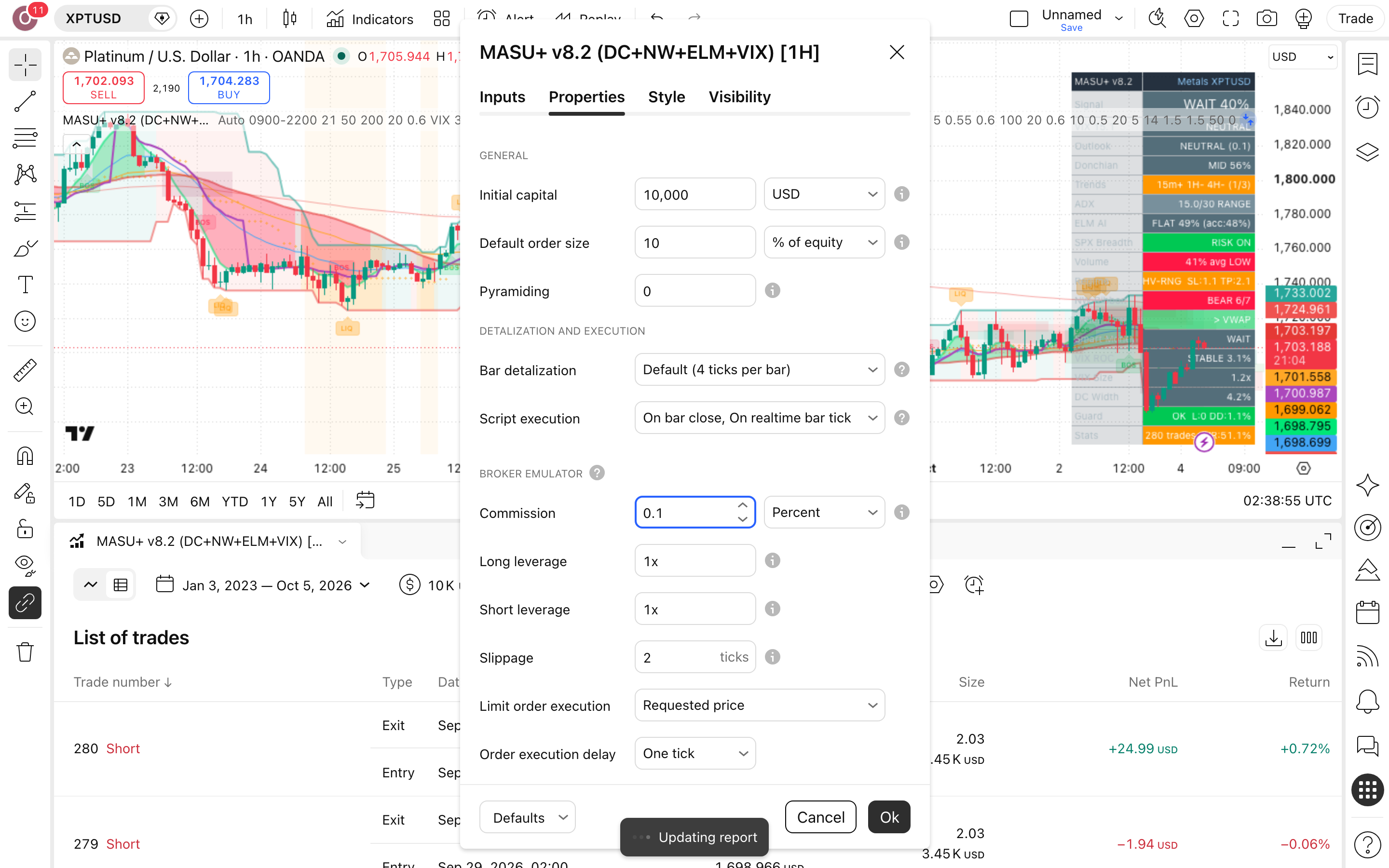Click the Initial capital input field
The width and height of the screenshot is (1389, 868).
click(x=695, y=194)
